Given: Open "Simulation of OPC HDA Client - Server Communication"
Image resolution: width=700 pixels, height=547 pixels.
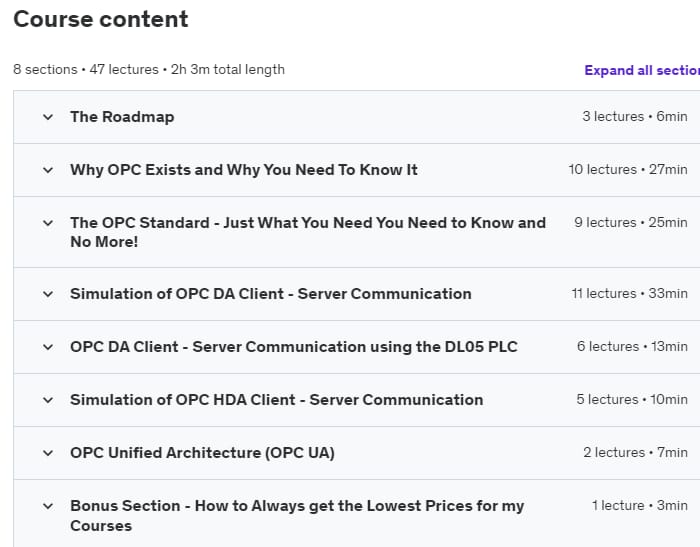Looking at the screenshot, I should click(276, 400).
